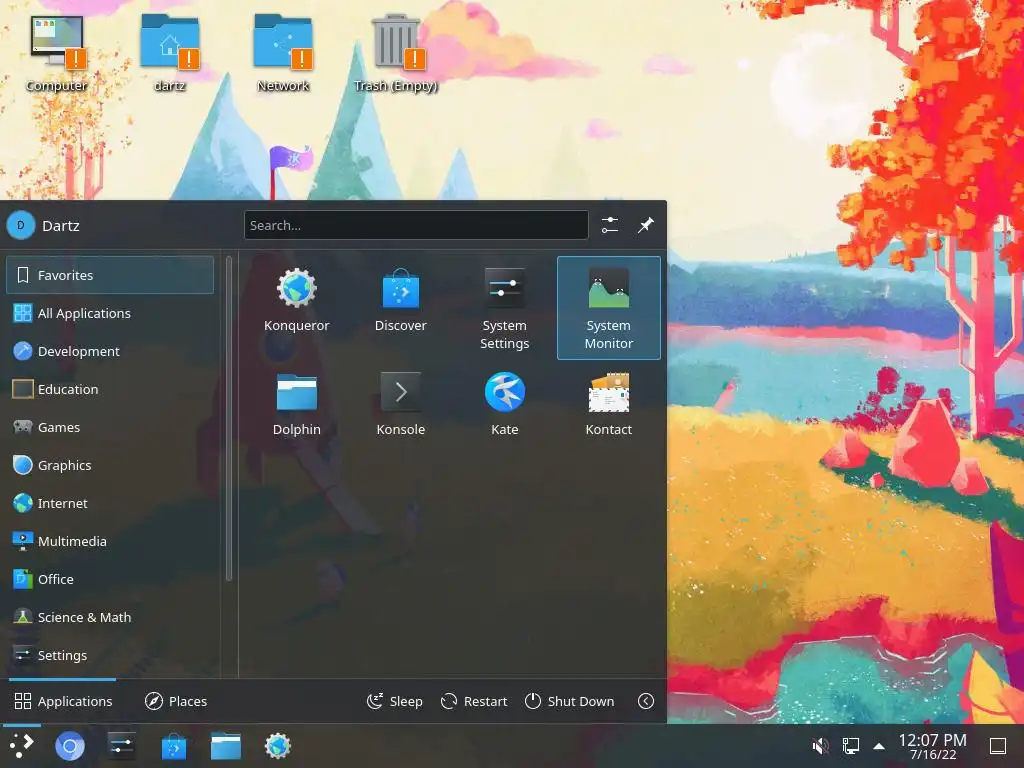
Task: Open Dolphin file manager in favorites
Action: coord(296,404)
